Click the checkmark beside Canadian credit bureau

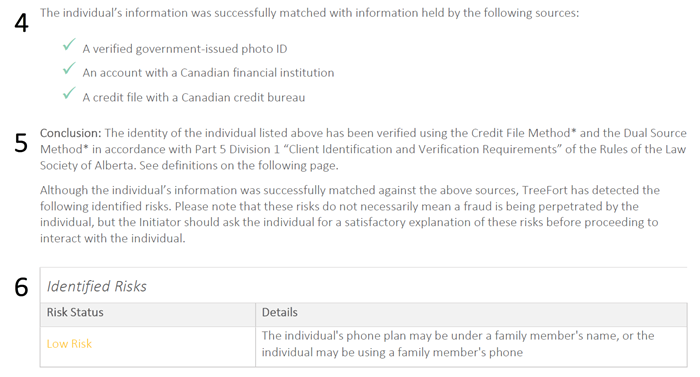click(69, 93)
